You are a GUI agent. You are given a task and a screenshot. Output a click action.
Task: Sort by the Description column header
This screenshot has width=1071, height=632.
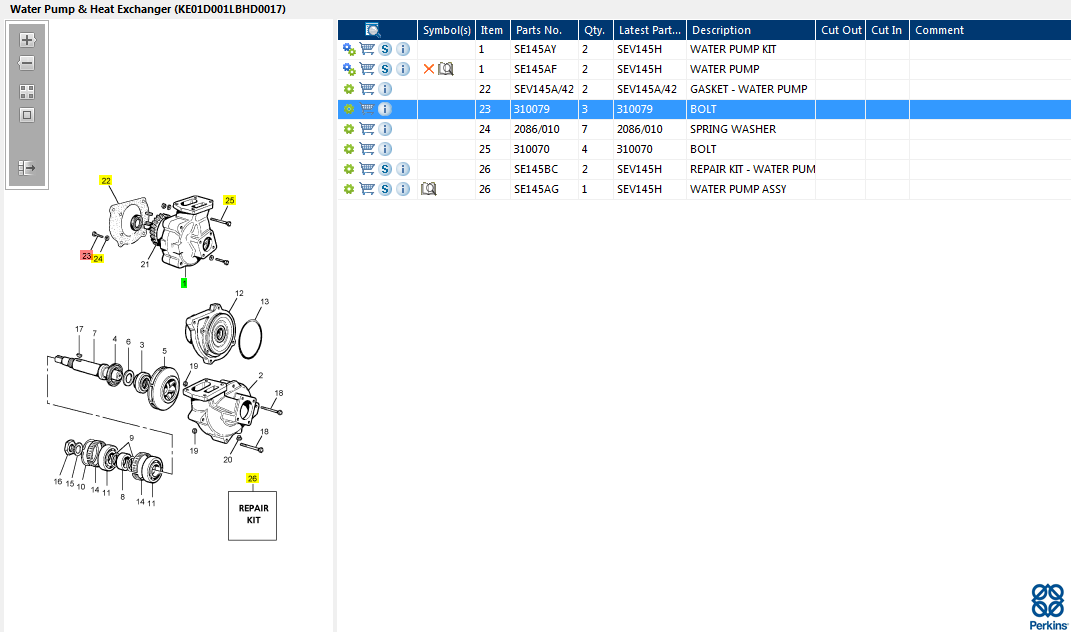[x=751, y=30]
